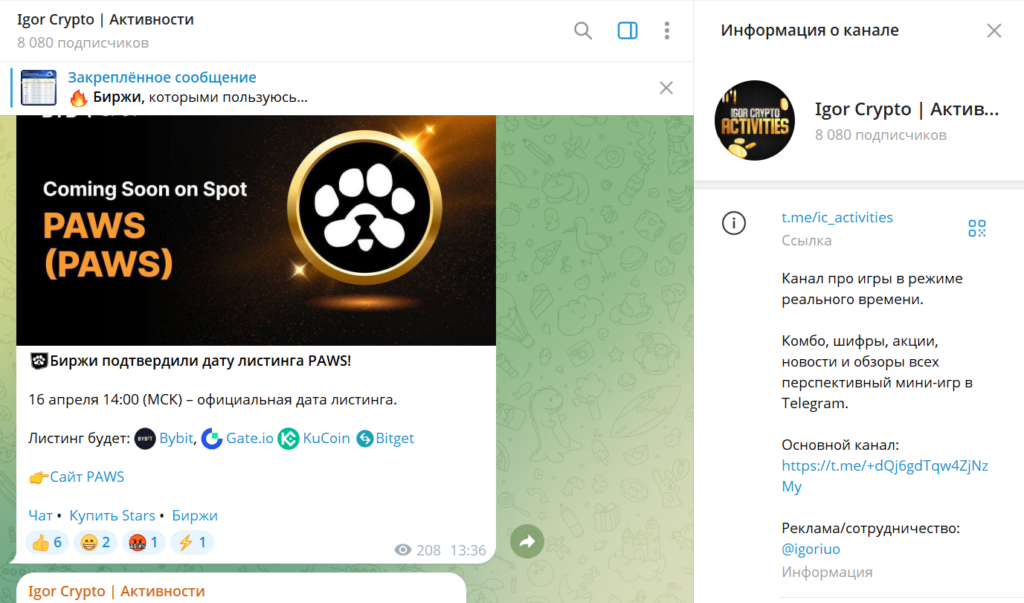Click the lightning bolt reaction with count 1
Image resolution: width=1024 pixels, height=603 pixels.
(x=192, y=542)
